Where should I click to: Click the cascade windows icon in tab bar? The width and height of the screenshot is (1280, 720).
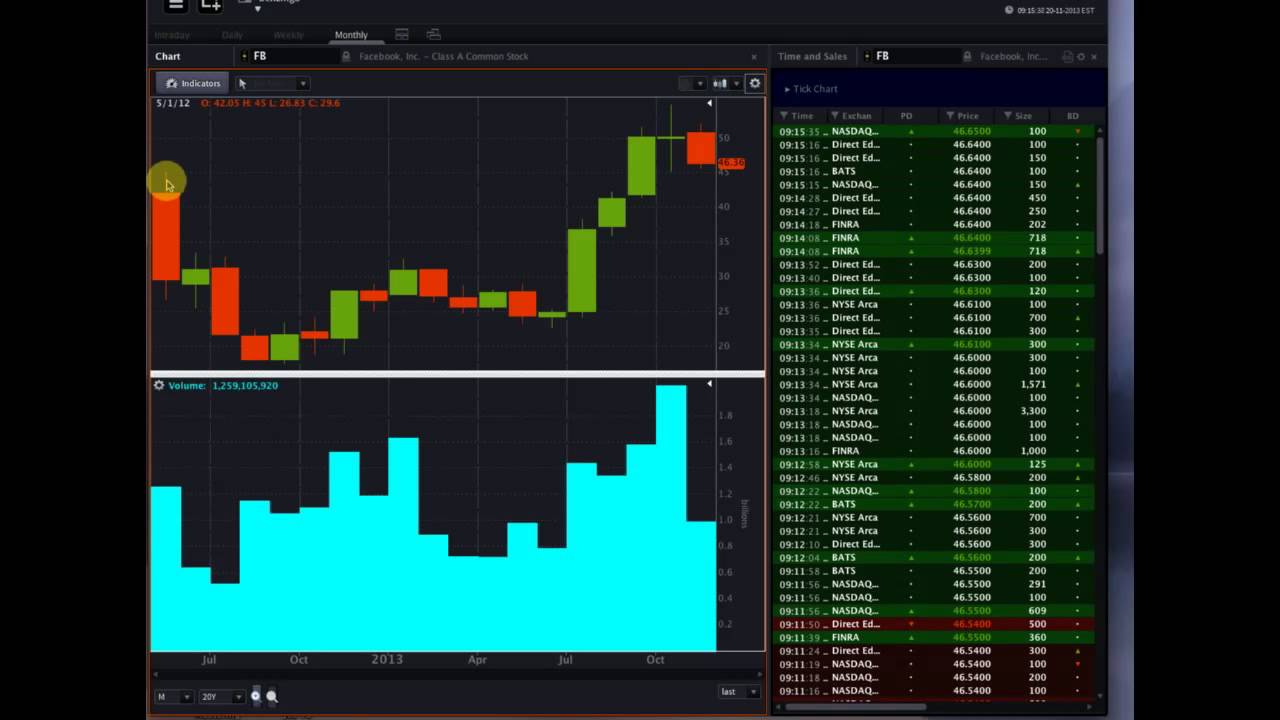click(x=433, y=35)
